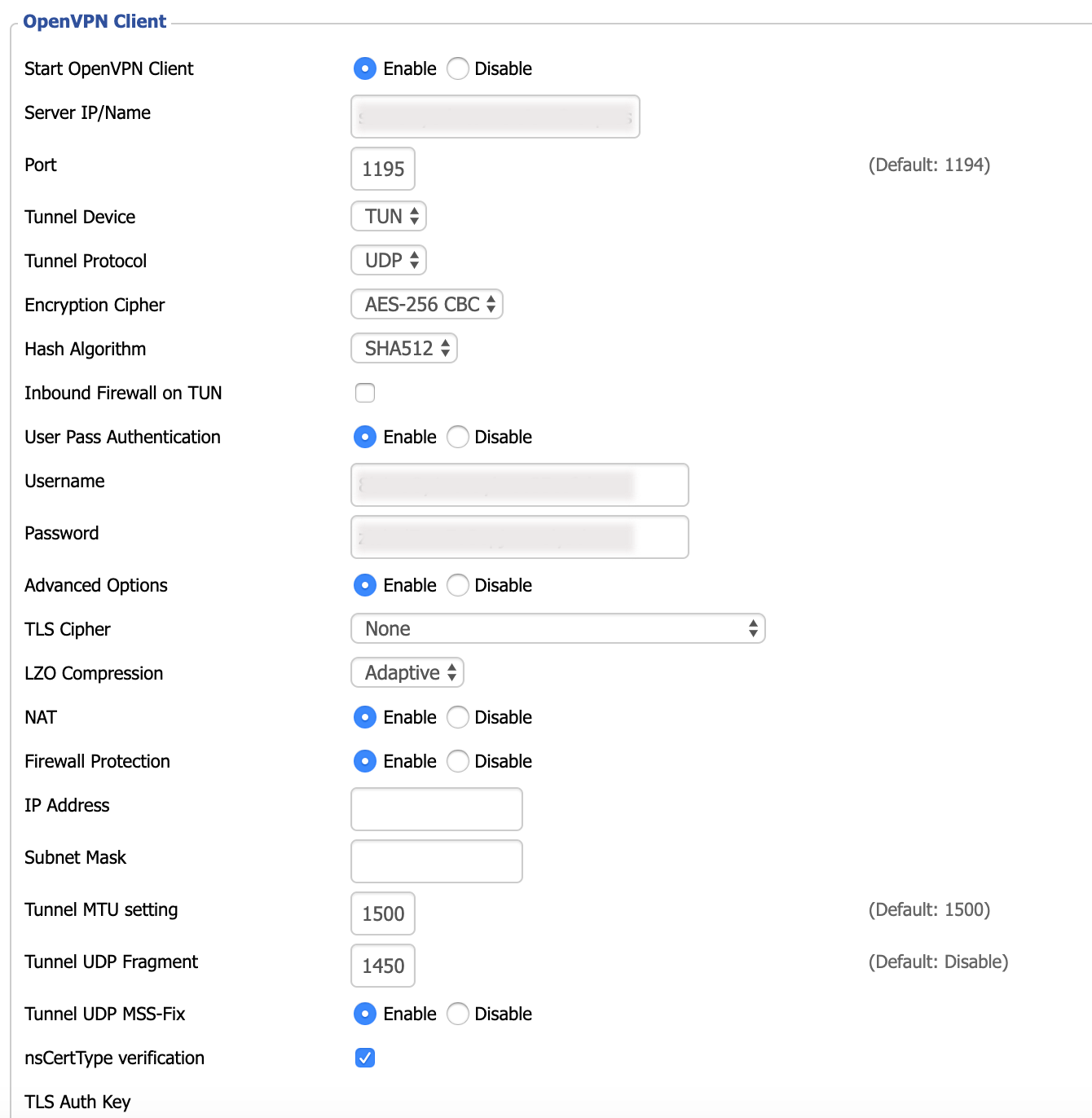Open the Tunnel Device dropdown

389,216
